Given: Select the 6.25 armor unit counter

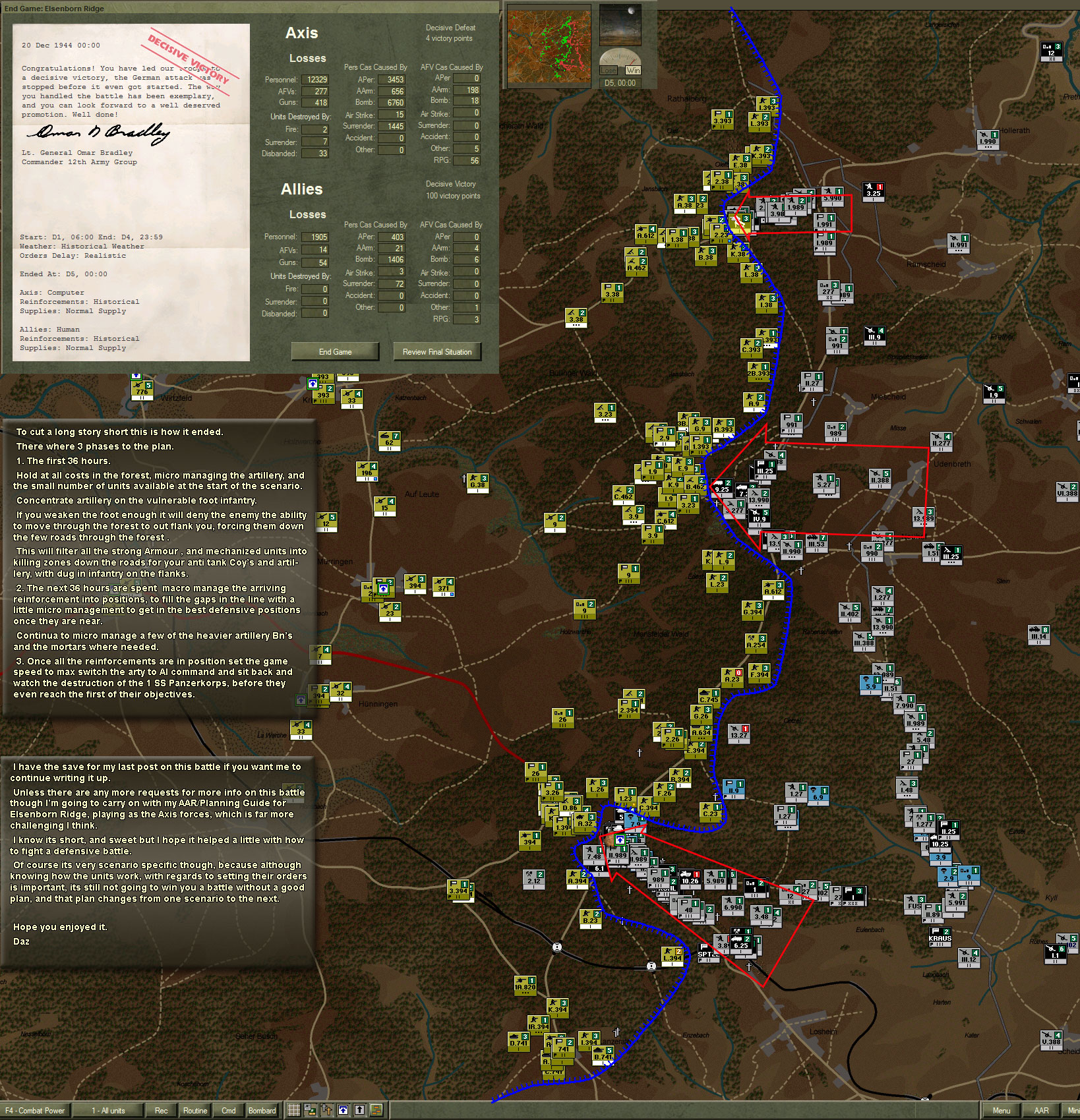Looking at the screenshot, I should (742, 945).
